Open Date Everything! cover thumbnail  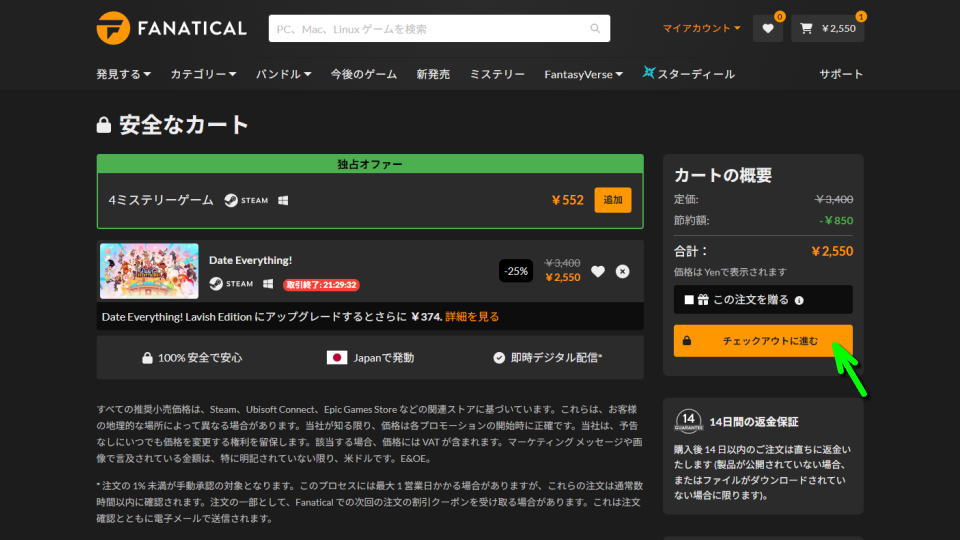[x=149, y=271]
